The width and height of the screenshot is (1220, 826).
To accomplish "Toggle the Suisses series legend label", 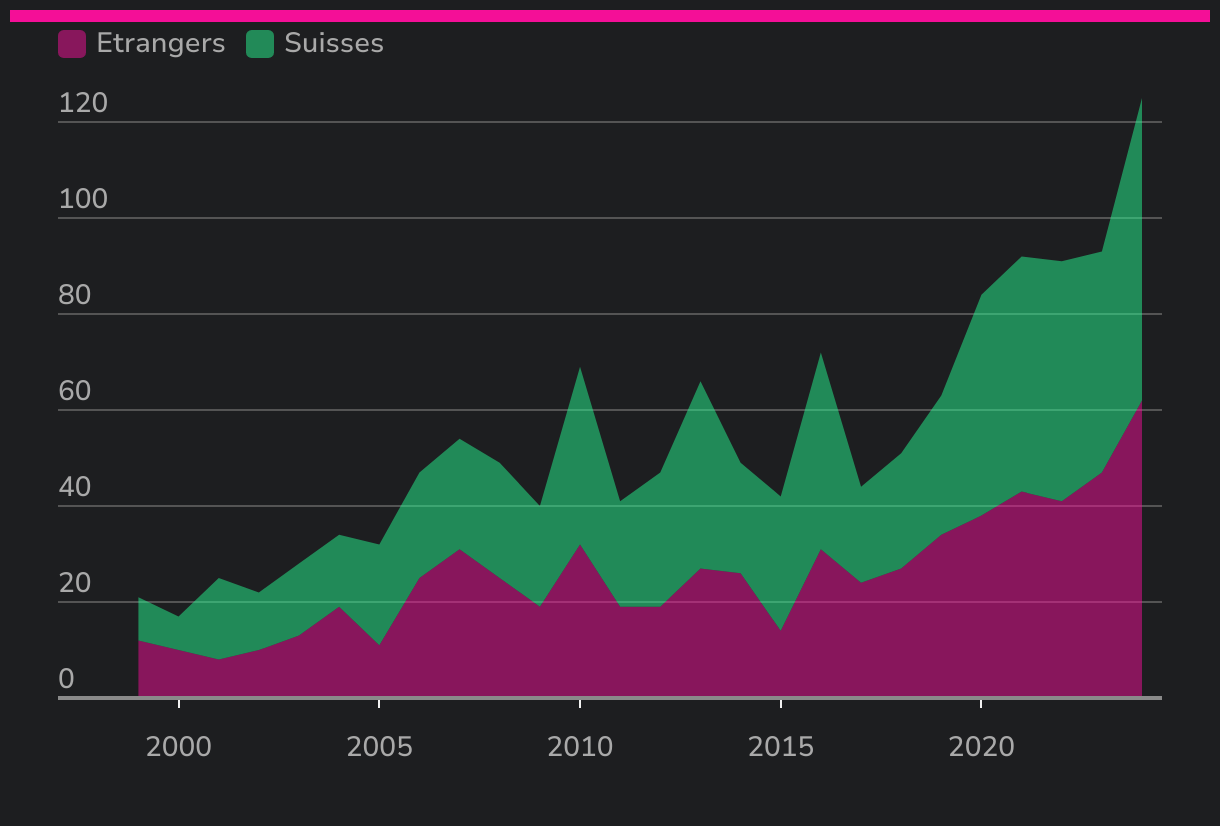I will click(x=333, y=44).
